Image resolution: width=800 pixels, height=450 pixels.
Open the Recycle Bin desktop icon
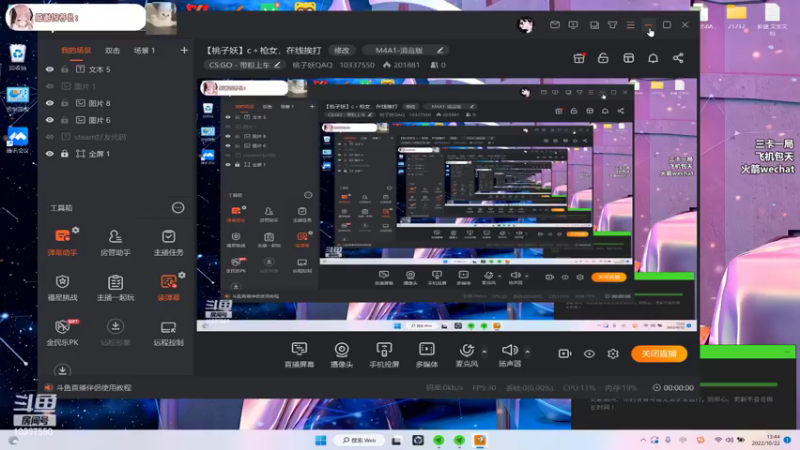[17, 57]
